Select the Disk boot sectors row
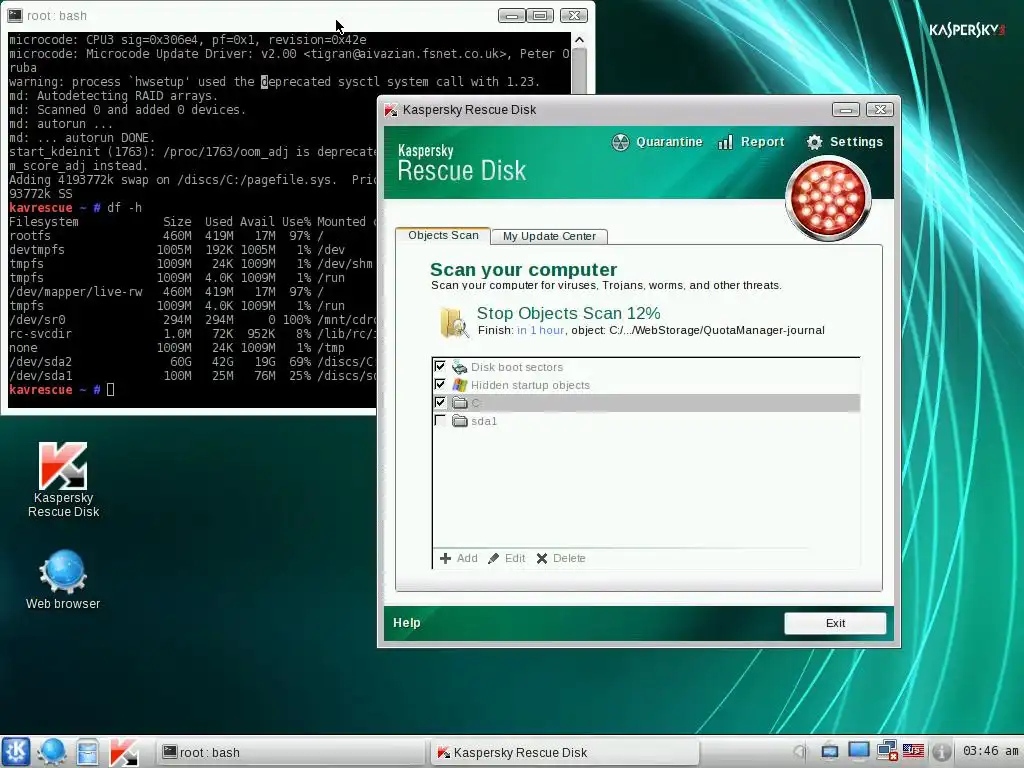This screenshot has height=768, width=1024. [646, 367]
